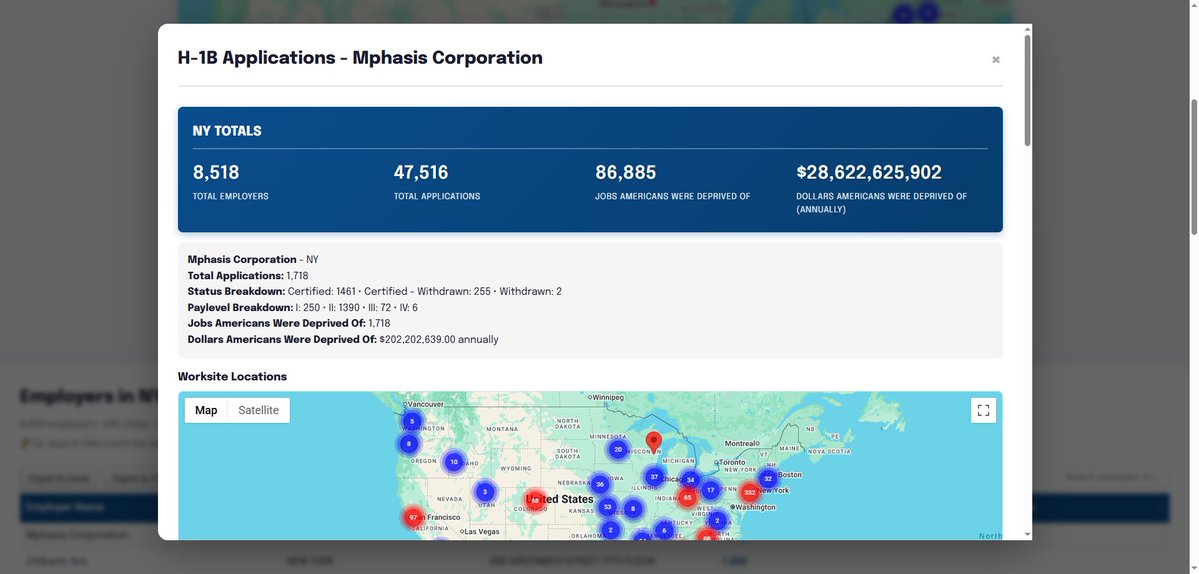Viewport: 1199px width, 574px height.
Task: Click the dialog title H-1B Applications
Action: click(x=360, y=58)
